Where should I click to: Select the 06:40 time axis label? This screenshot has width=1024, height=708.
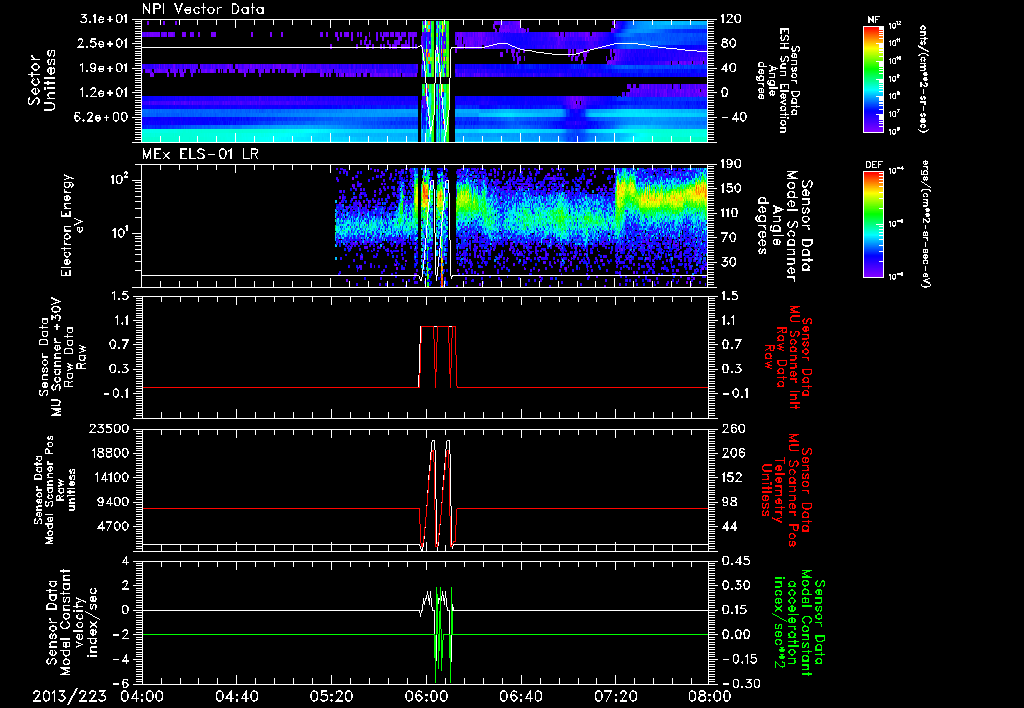click(521, 697)
